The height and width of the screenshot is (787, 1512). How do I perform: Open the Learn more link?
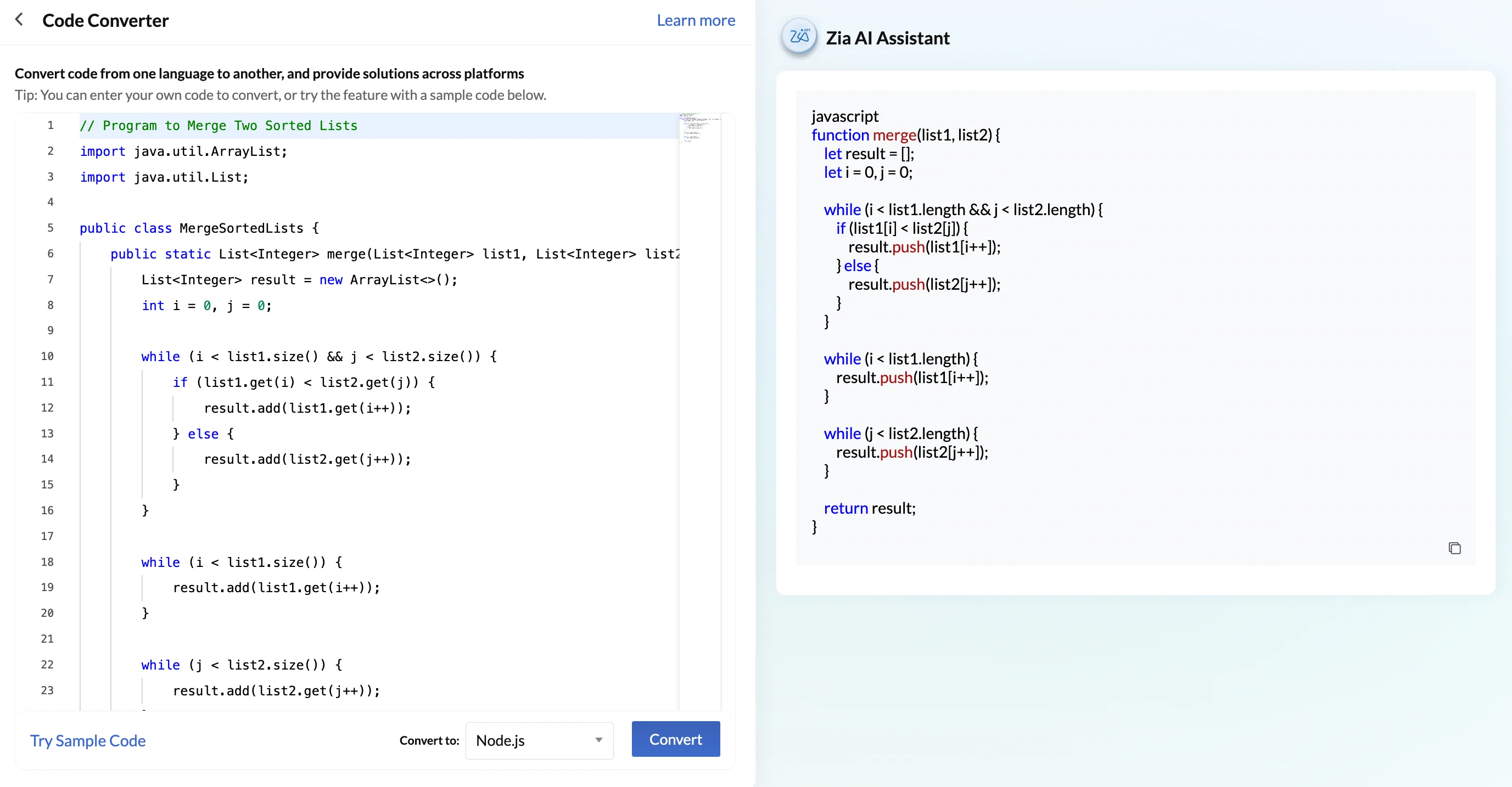[696, 20]
